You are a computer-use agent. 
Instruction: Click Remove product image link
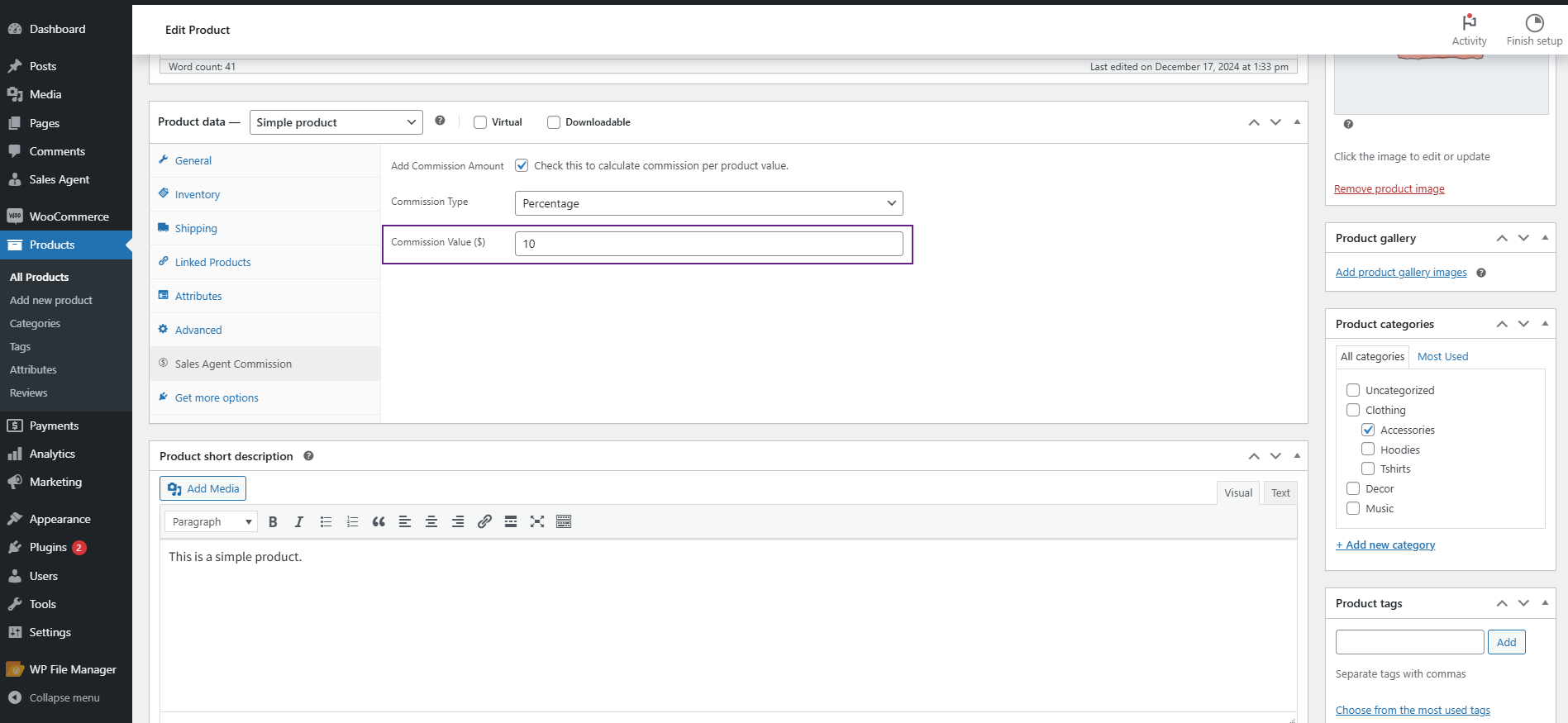pyautogui.click(x=1389, y=189)
